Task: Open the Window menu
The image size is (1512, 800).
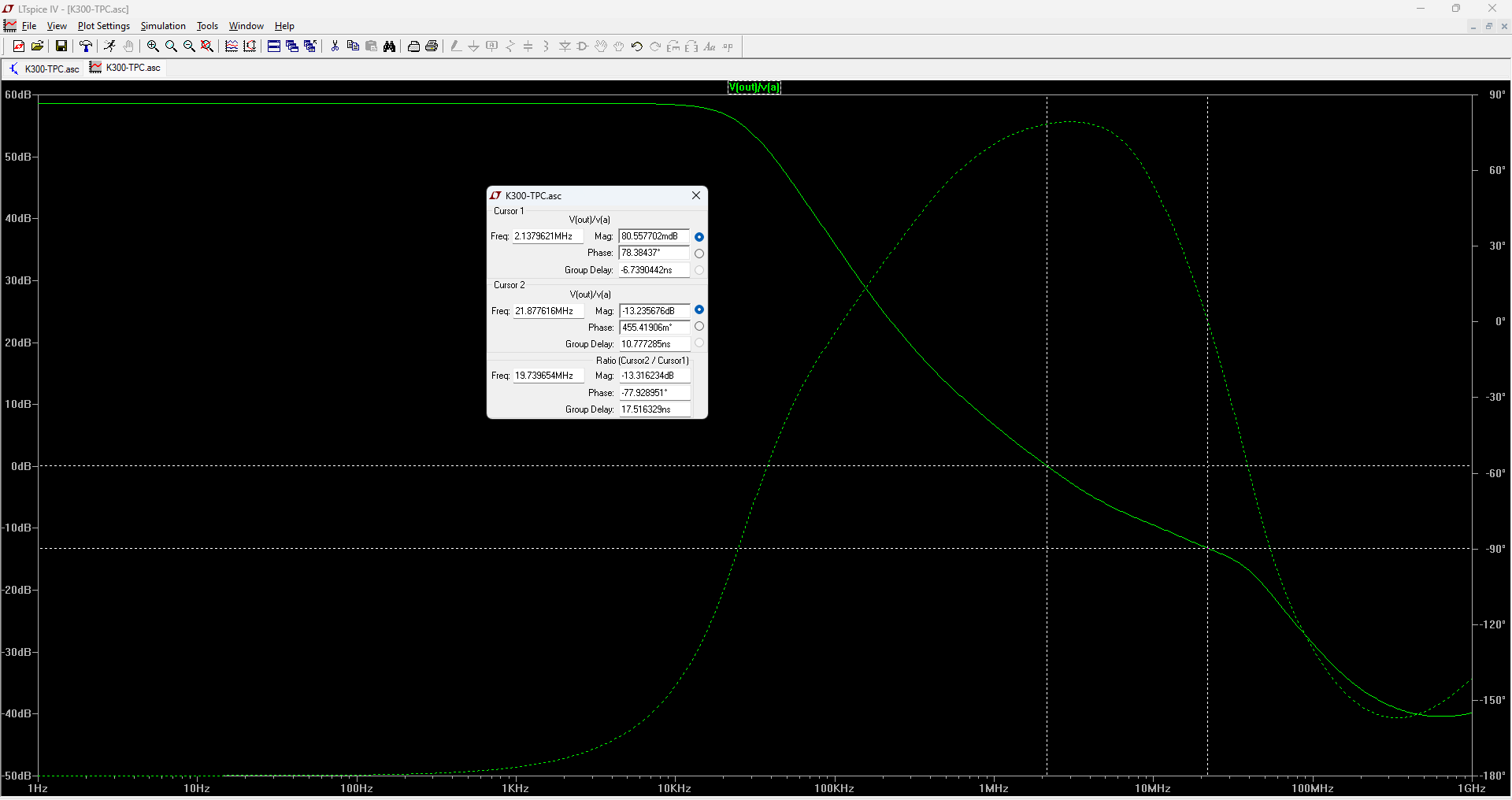Action: [x=246, y=26]
